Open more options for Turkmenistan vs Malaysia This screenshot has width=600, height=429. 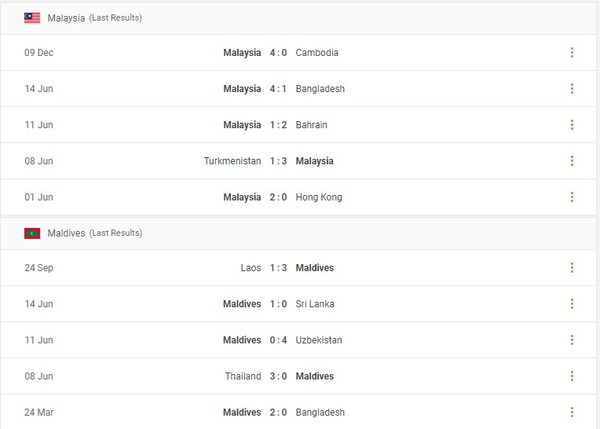click(572, 161)
